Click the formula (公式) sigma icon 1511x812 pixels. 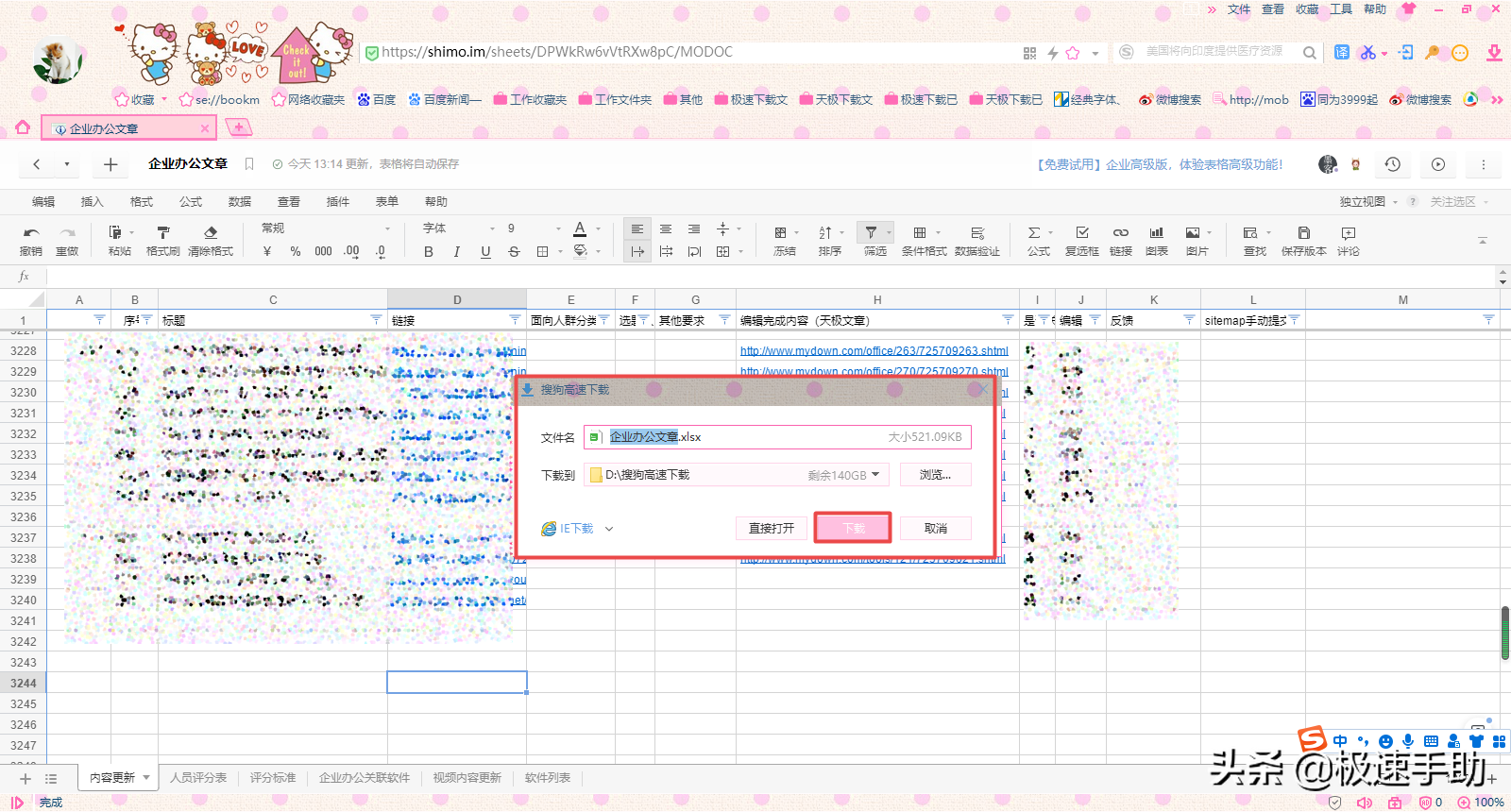tap(1034, 232)
